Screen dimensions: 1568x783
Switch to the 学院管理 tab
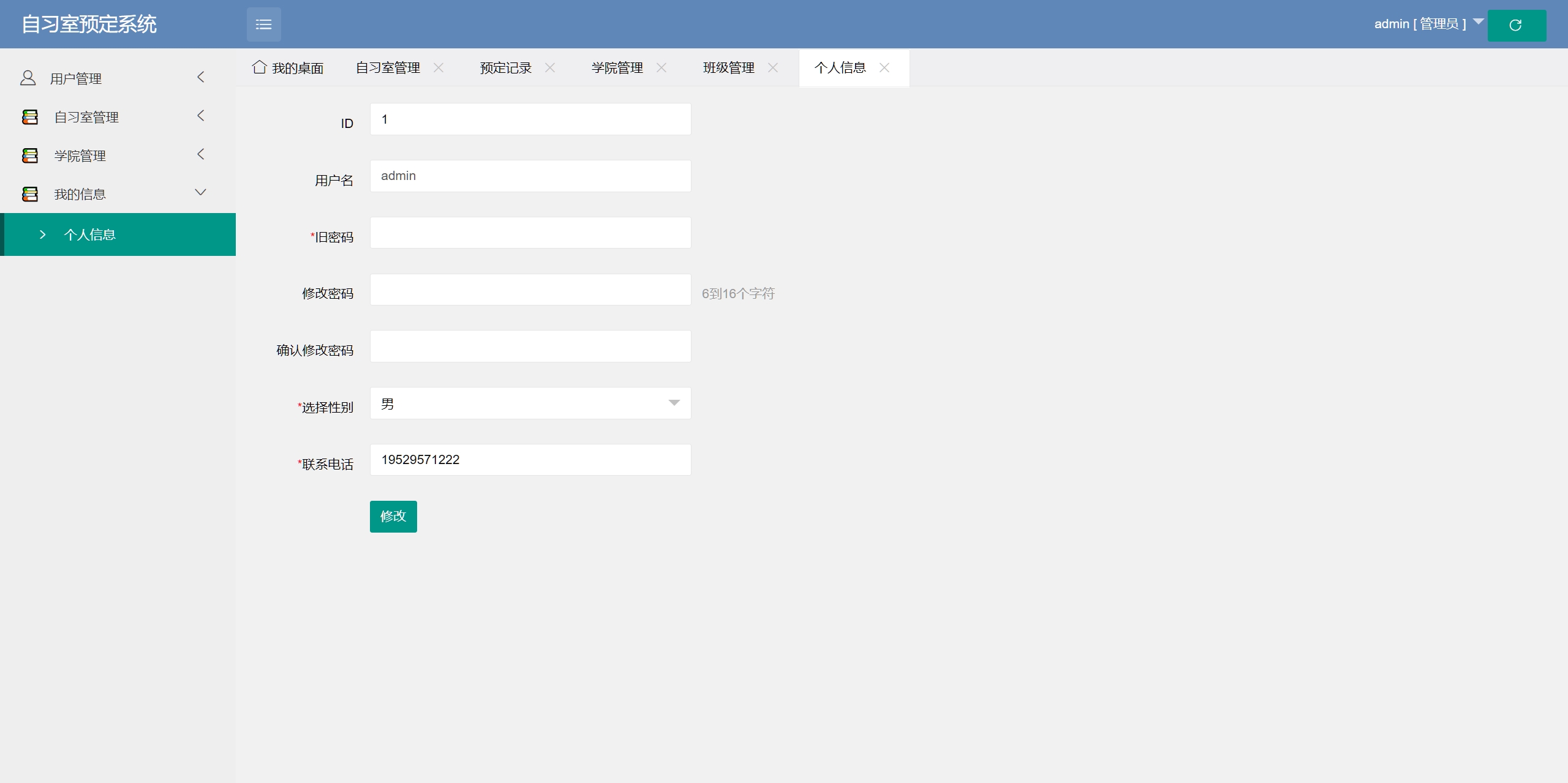pos(617,67)
